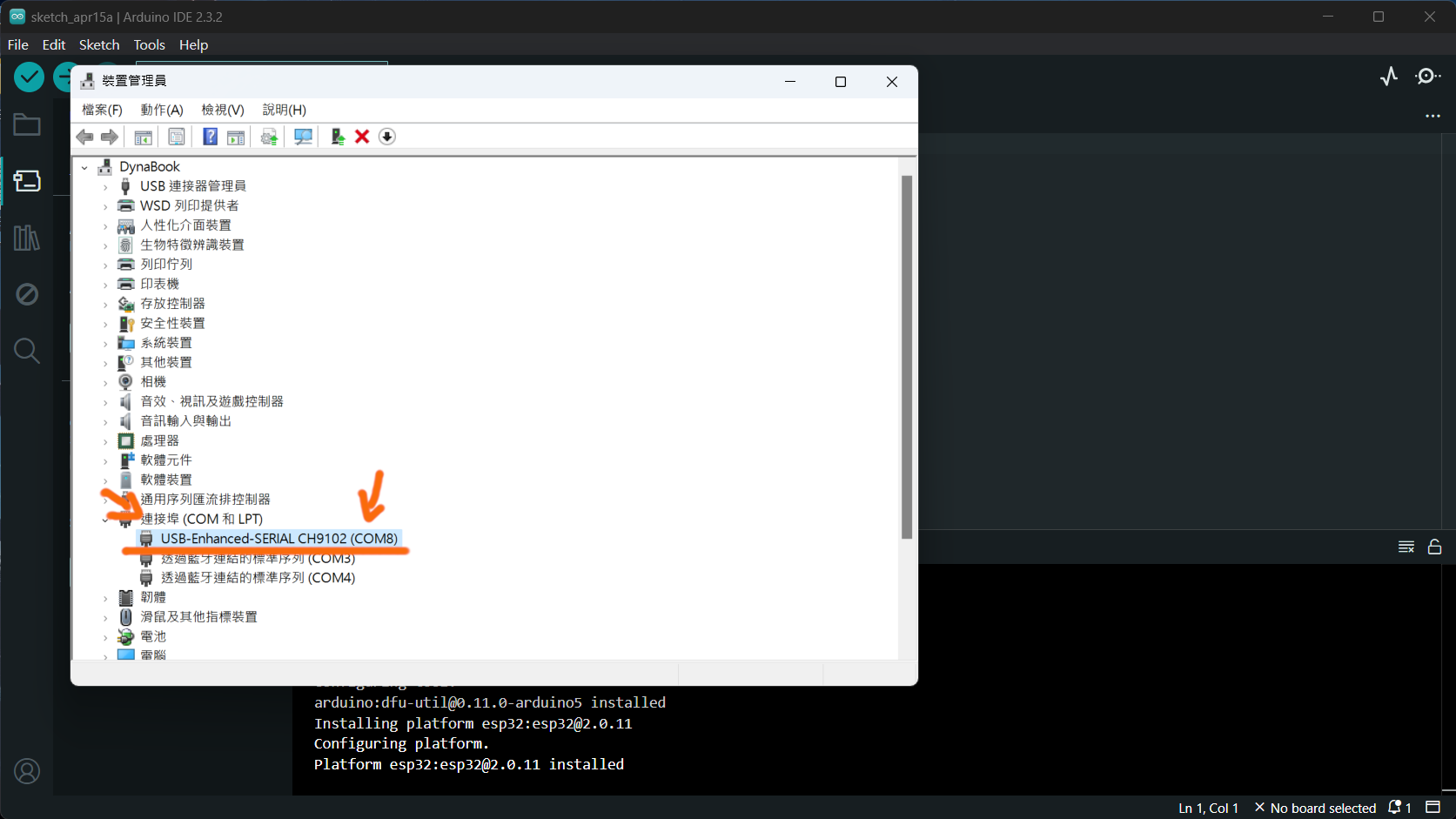This screenshot has height=819, width=1456.
Task: Open the Library Manager sidebar icon
Action: [27, 238]
